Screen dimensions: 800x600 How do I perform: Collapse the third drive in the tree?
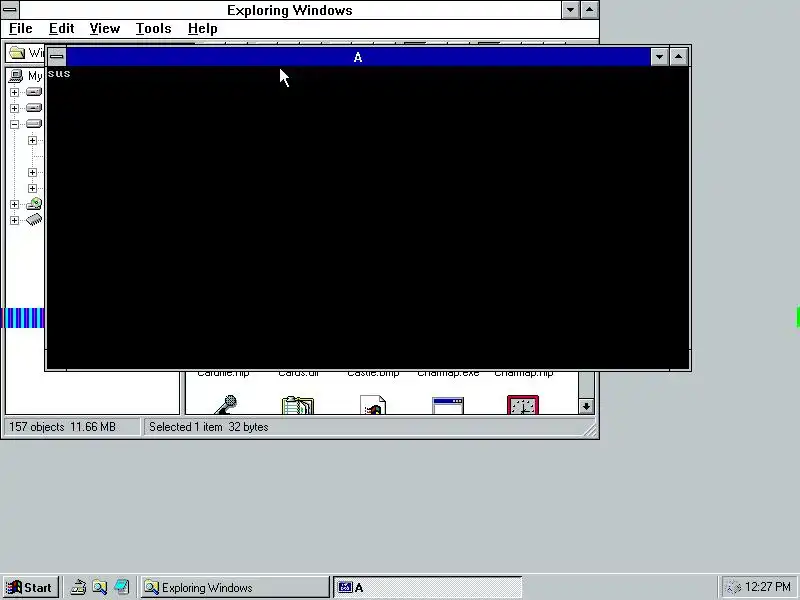click(14, 124)
